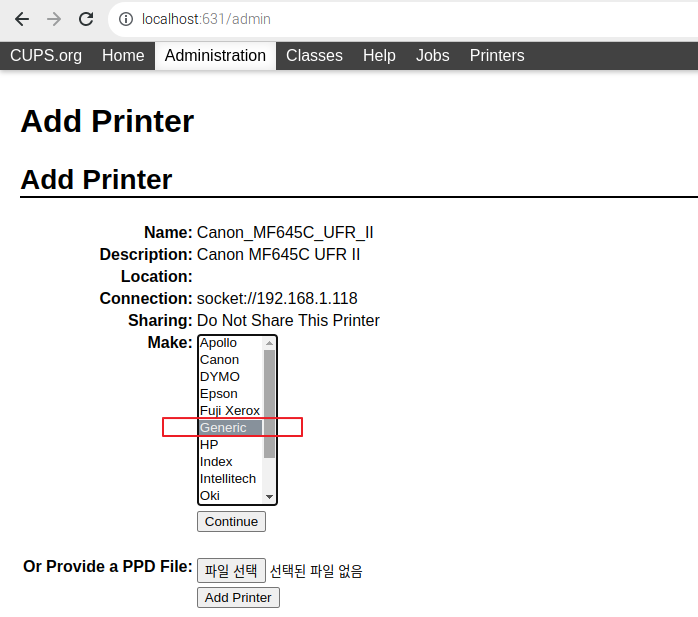Click the Make list scroll-up arrow
Screen dimensions: 698x617
269,343
